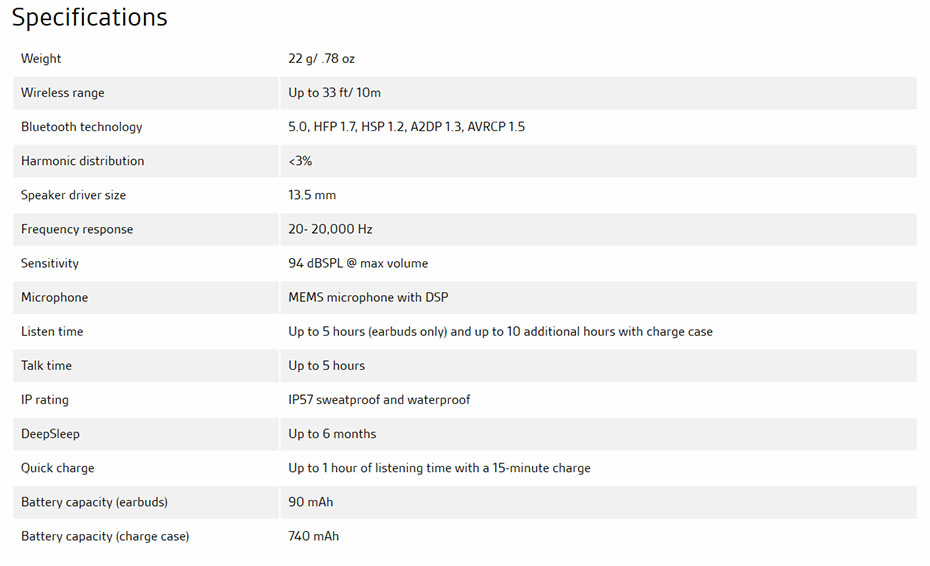This screenshot has height=566, width=930.
Task: Click the 5.0, HFP 1.7 Bluetooth profile value
Action: point(406,127)
